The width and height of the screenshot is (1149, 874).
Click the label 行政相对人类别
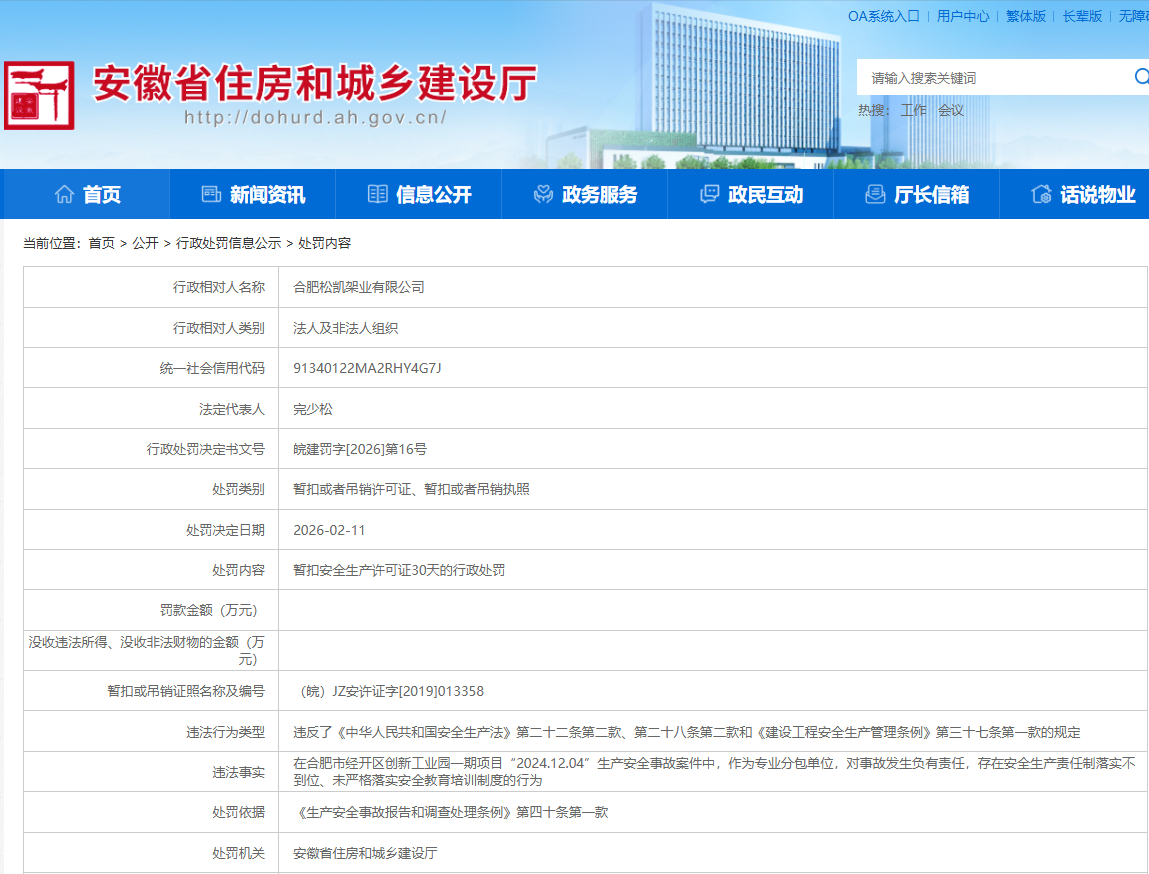(x=218, y=328)
